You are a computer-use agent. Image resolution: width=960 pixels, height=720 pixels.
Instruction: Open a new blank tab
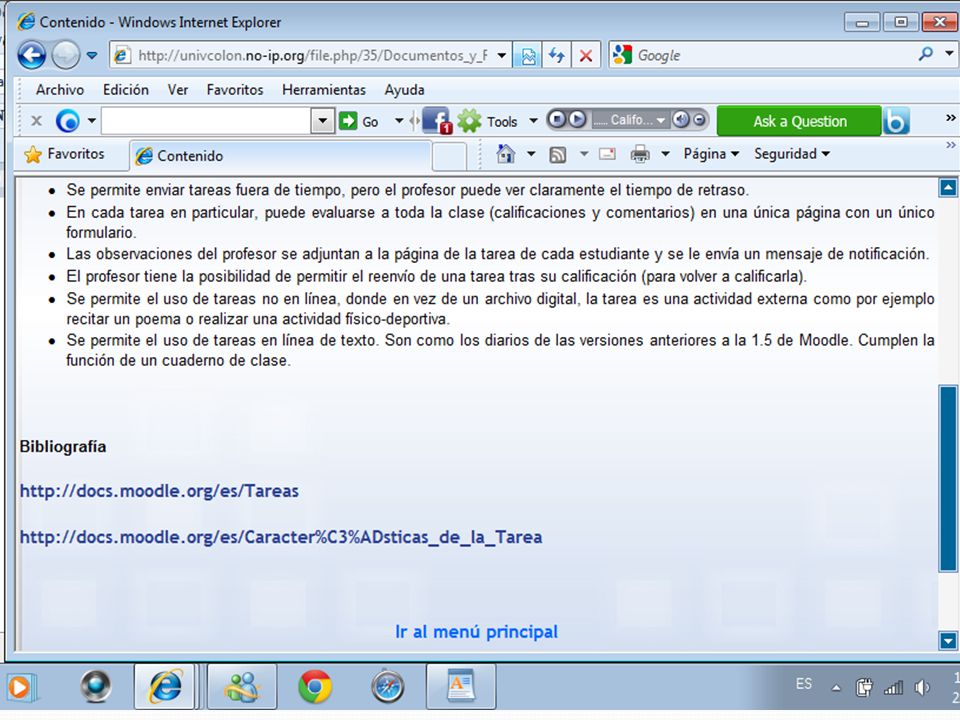point(449,156)
